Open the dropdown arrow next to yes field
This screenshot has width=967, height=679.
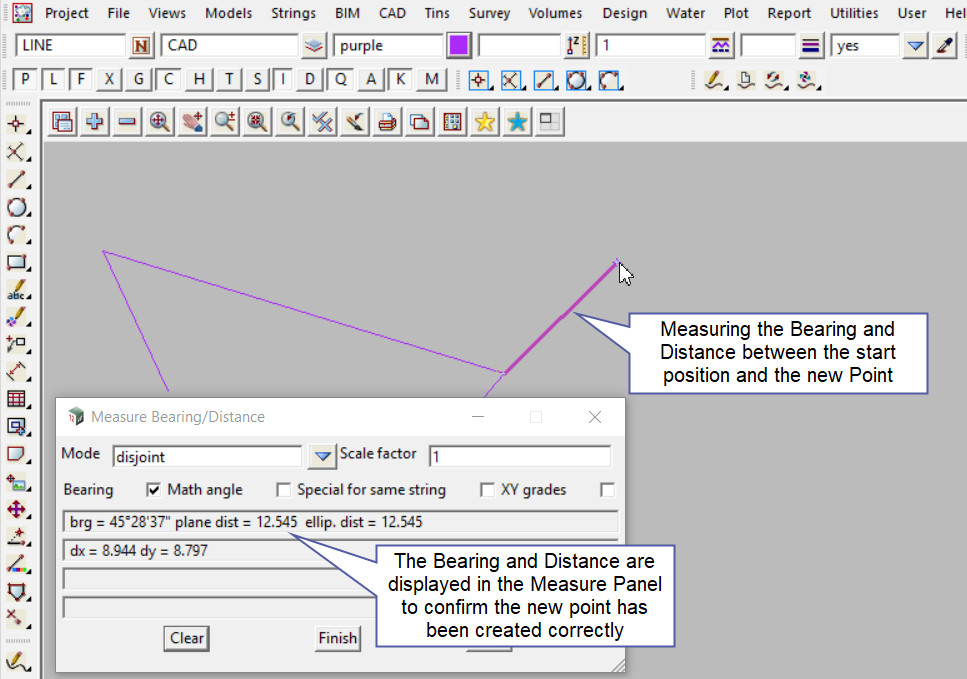point(915,46)
